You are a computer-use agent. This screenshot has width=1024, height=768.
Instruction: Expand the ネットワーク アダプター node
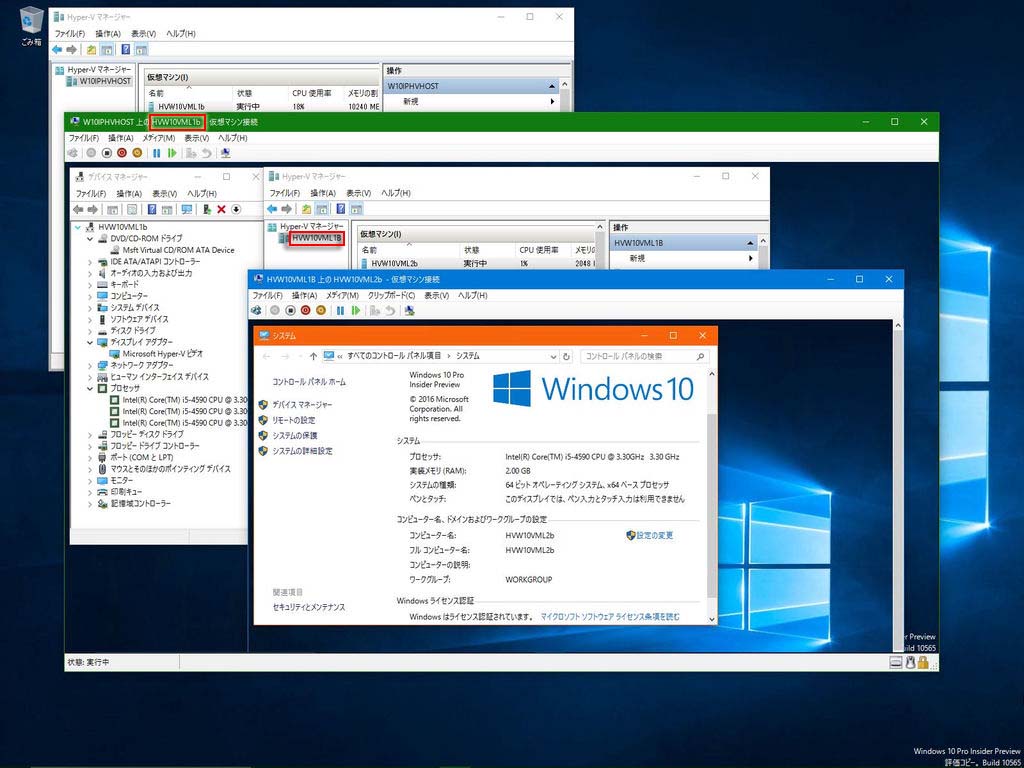coord(90,365)
